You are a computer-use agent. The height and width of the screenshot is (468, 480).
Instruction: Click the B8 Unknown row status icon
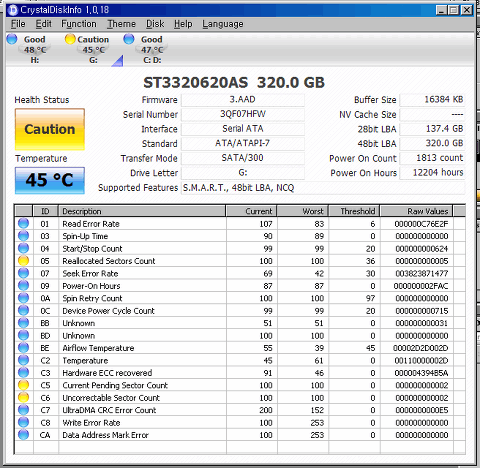pos(23,323)
